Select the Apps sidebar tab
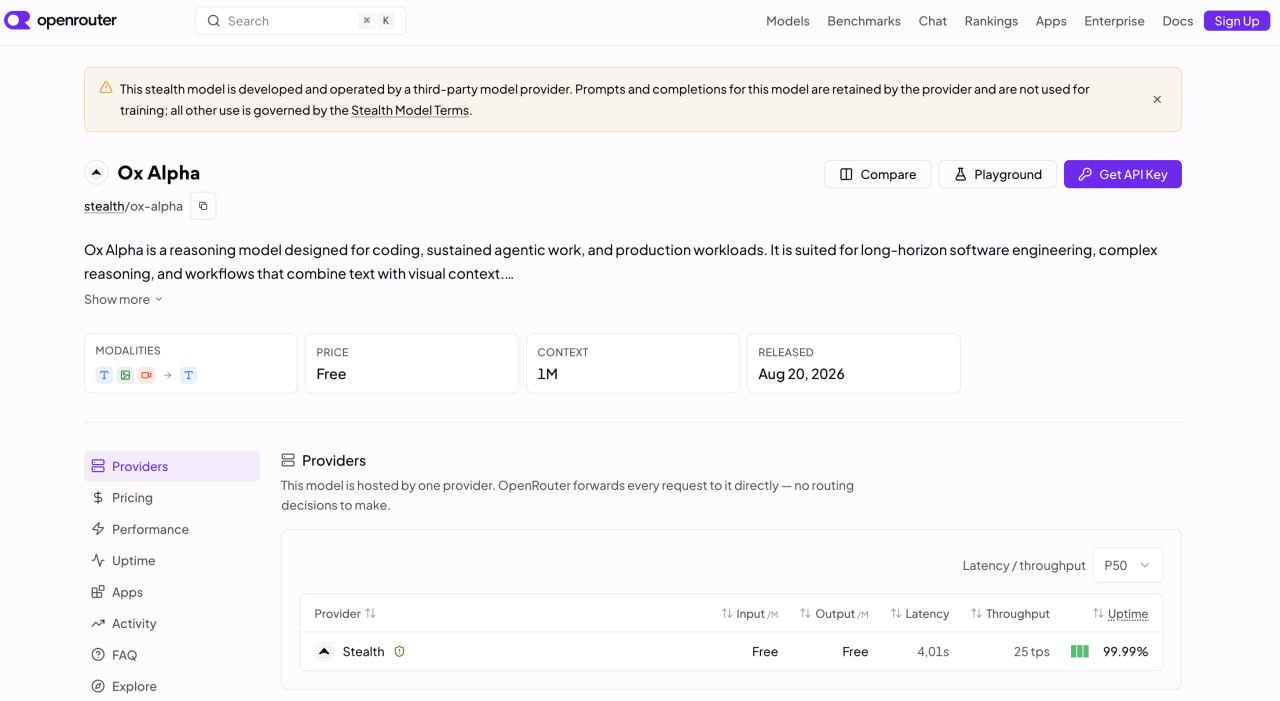This screenshot has width=1280, height=701. (172, 592)
